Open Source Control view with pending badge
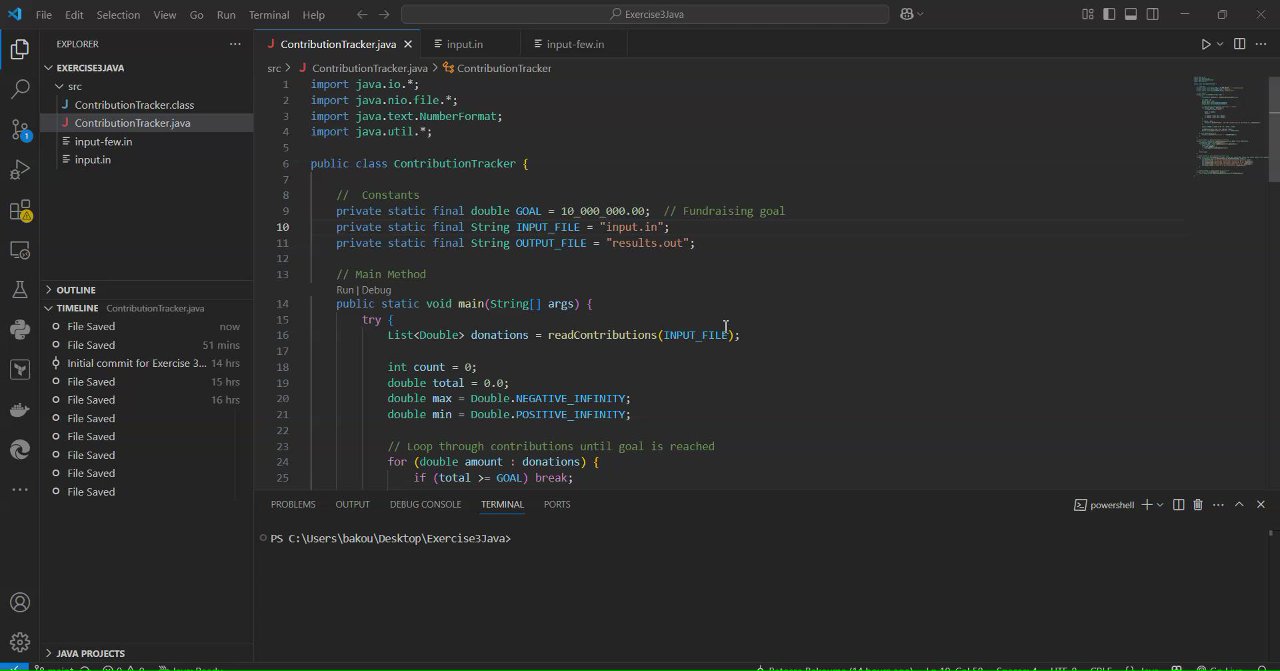Screen dimensions: 1280x671 click(20, 129)
